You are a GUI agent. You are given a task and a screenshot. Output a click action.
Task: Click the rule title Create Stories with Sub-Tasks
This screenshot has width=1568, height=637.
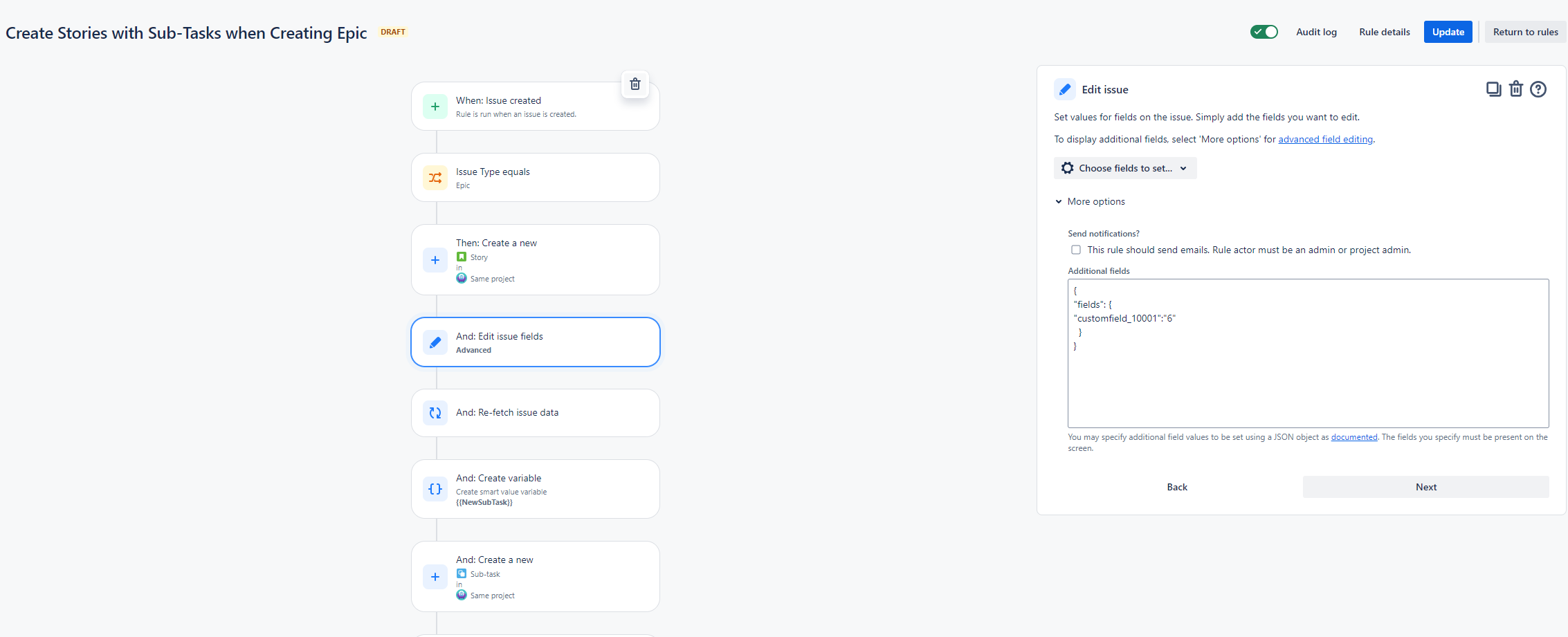click(186, 33)
